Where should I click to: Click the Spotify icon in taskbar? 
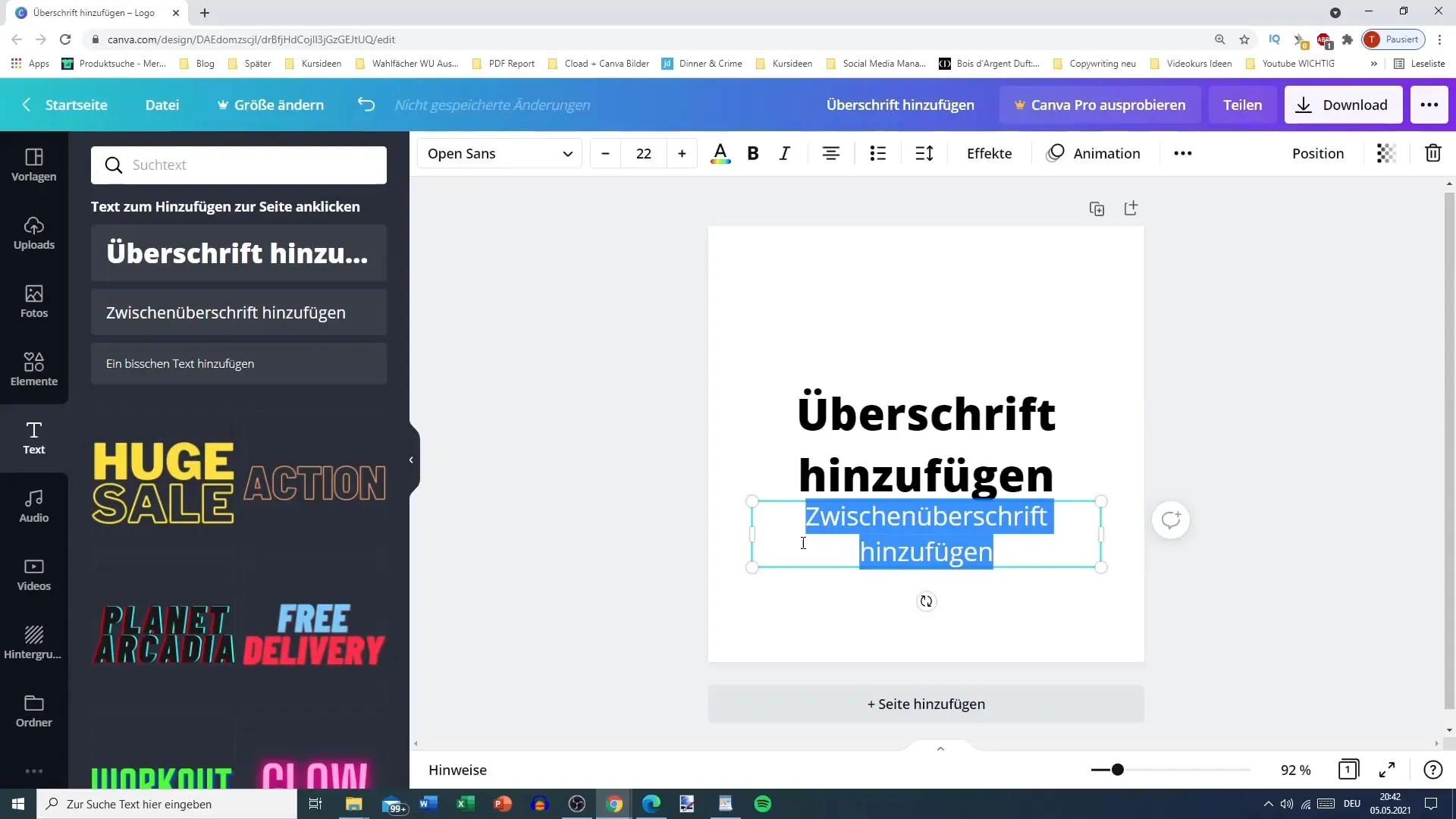pyautogui.click(x=763, y=803)
